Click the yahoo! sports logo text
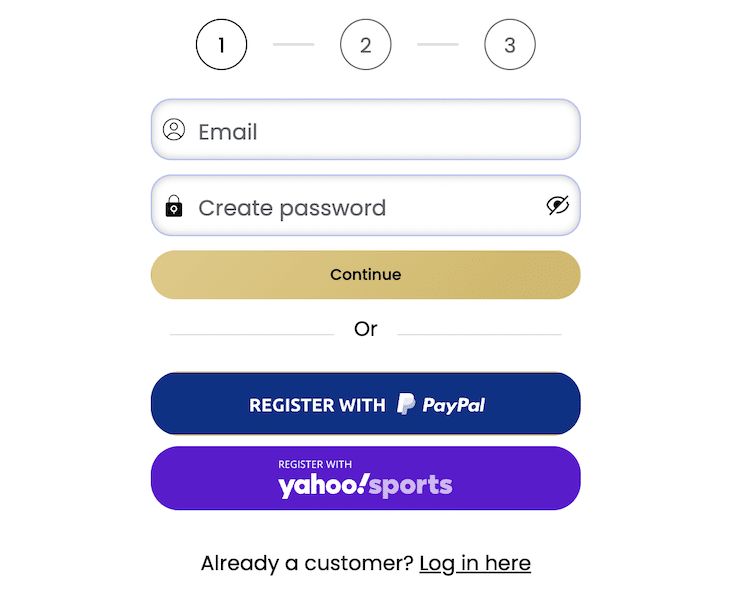The image size is (740, 596). point(365,486)
